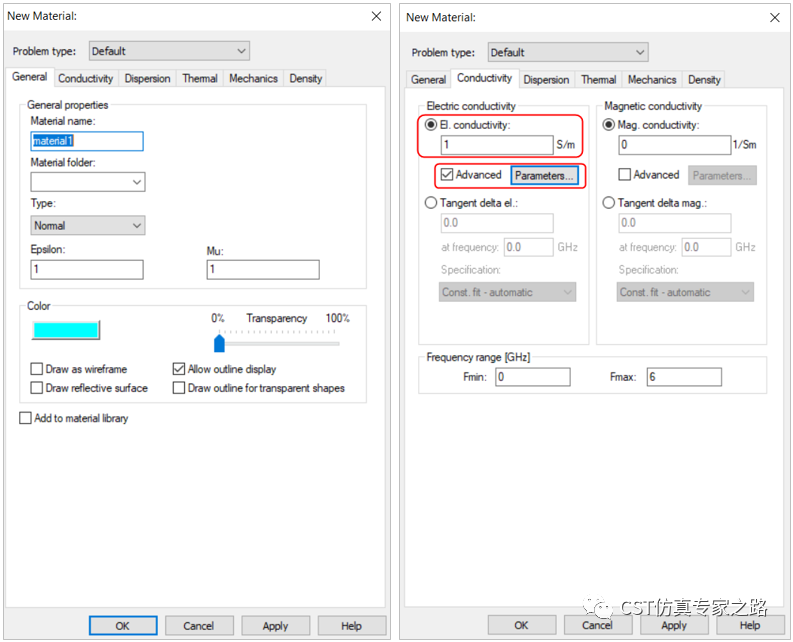Image resolution: width=793 pixels, height=642 pixels.
Task: Open Mechanics tab in right dialog
Action: 652,79
